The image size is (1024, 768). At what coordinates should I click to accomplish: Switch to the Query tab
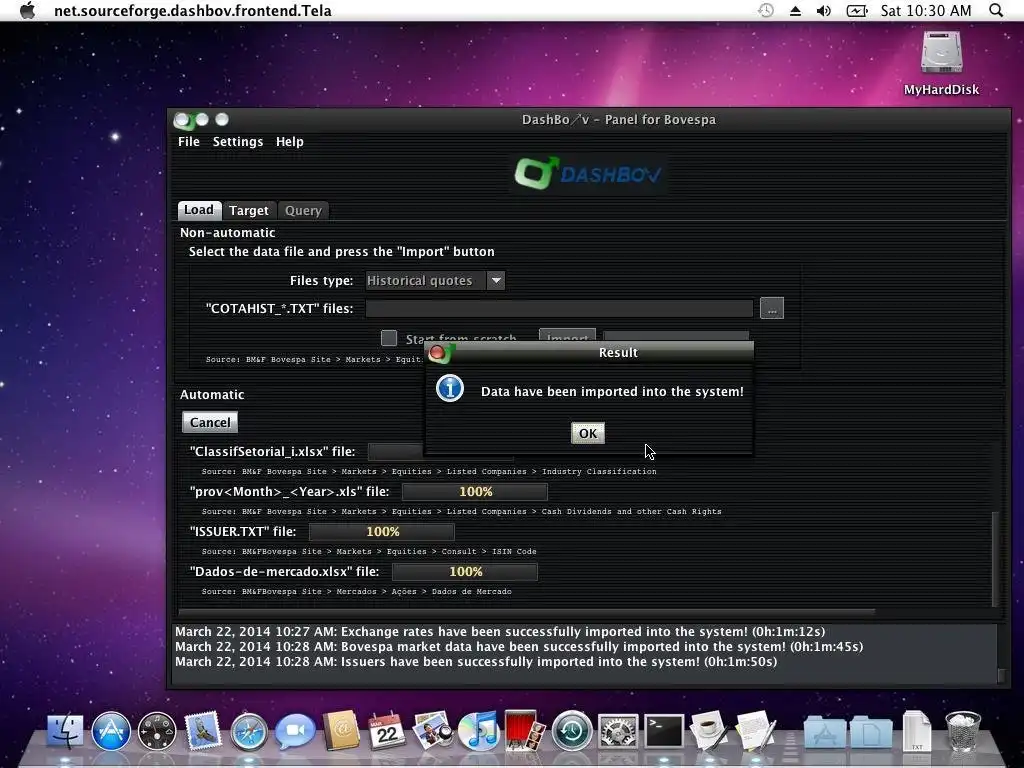(x=303, y=210)
